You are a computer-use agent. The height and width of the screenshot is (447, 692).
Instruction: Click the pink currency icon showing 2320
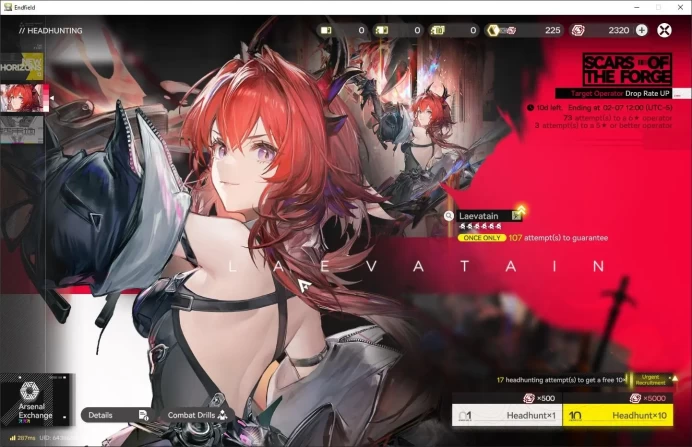[578, 30]
